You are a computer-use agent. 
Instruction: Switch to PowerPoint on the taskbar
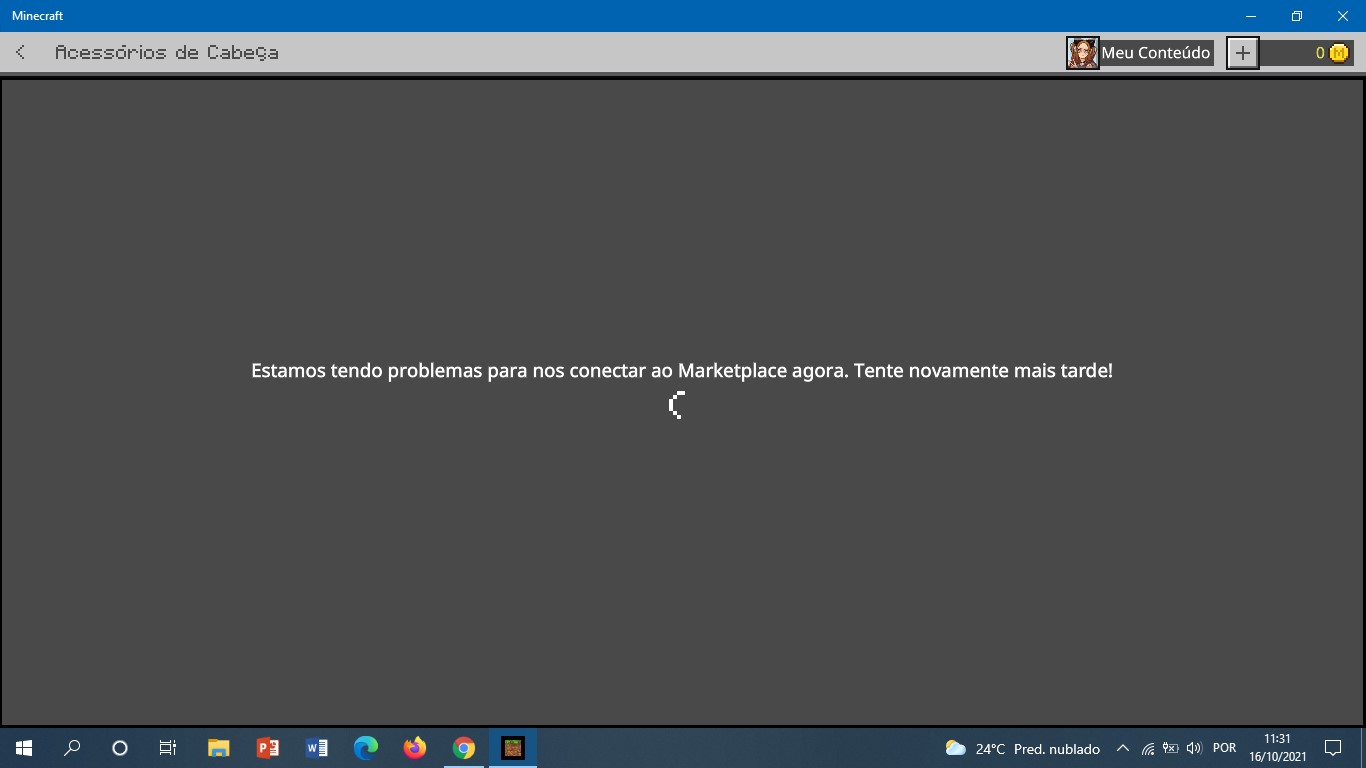[x=267, y=748]
